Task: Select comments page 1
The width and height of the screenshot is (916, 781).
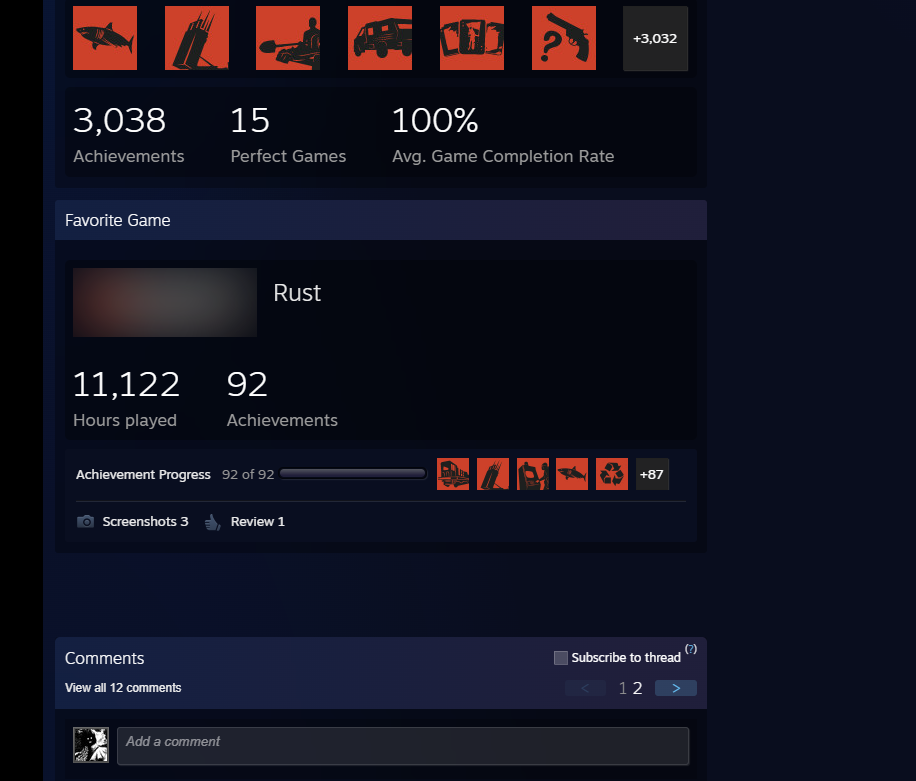Action: [x=623, y=688]
